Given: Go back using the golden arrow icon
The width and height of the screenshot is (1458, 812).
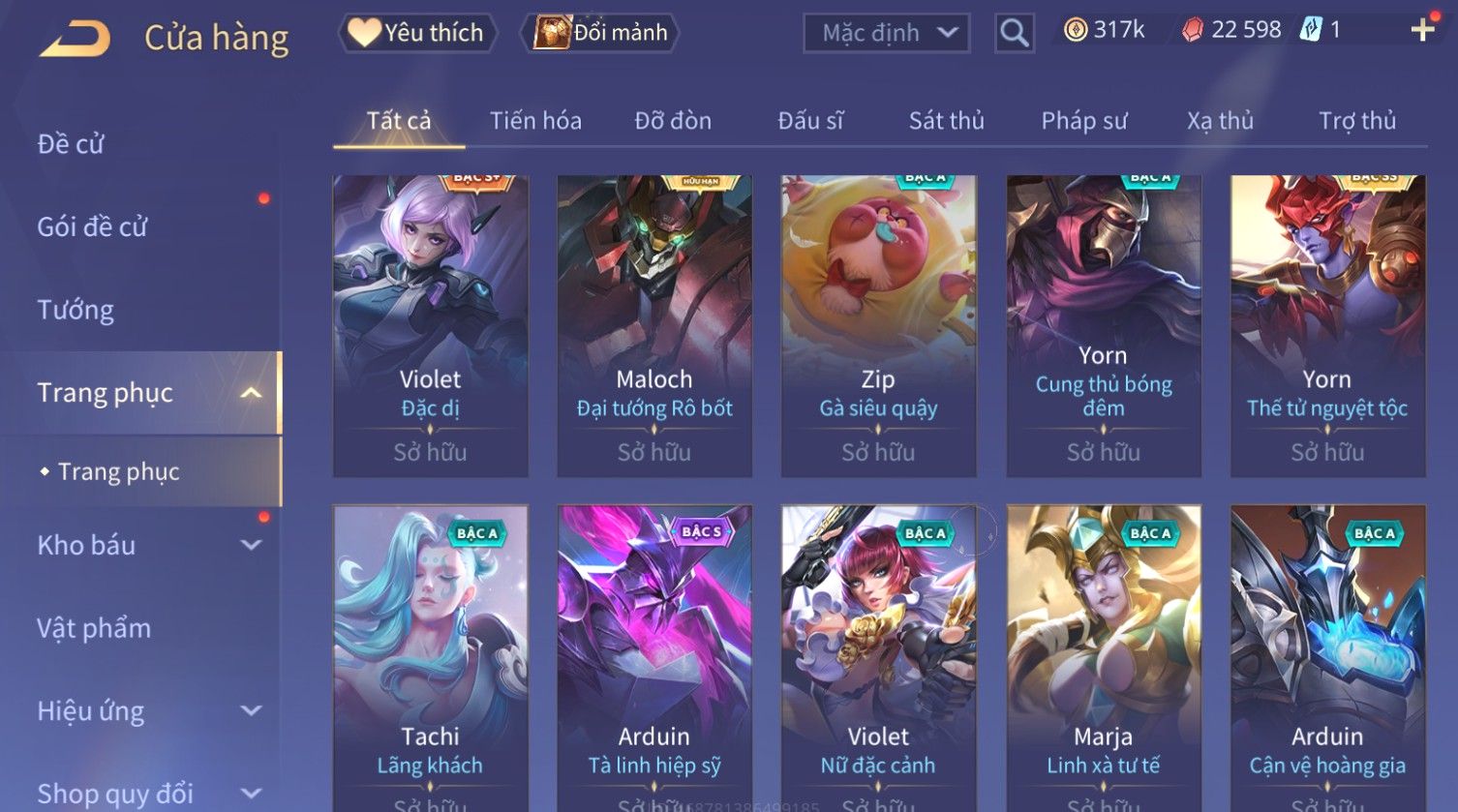Looking at the screenshot, I should click(75, 39).
